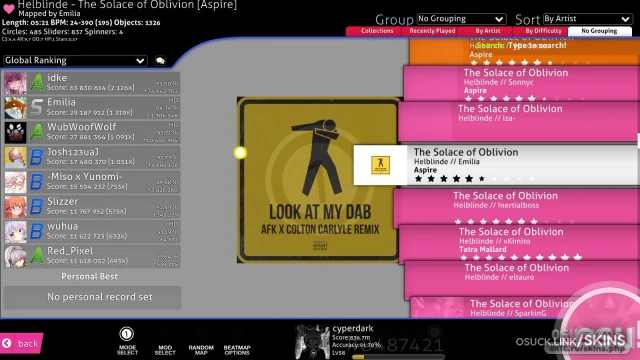Click the pink heart icon by the song title
The width and height of the screenshot is (640, 360).
pos(9,8)
